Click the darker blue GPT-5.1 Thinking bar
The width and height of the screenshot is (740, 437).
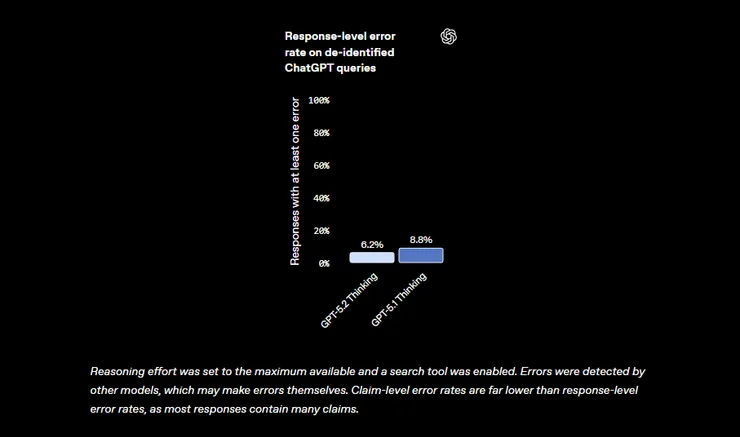(421, 255)
